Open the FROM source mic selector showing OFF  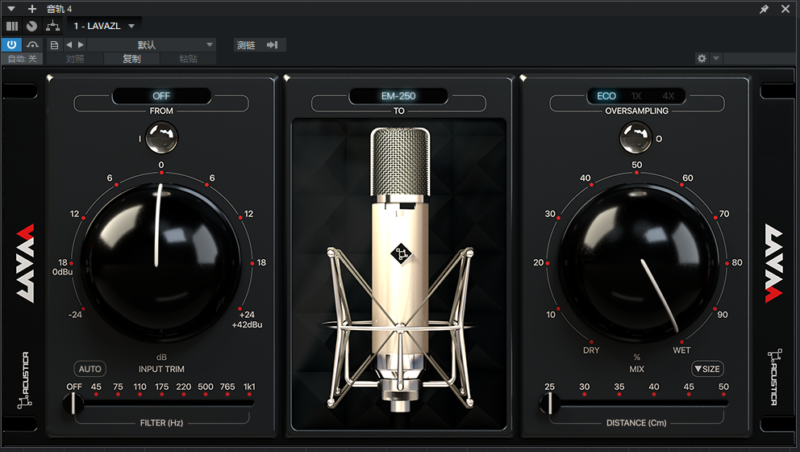pyautogui.click(x=161, y=96)
